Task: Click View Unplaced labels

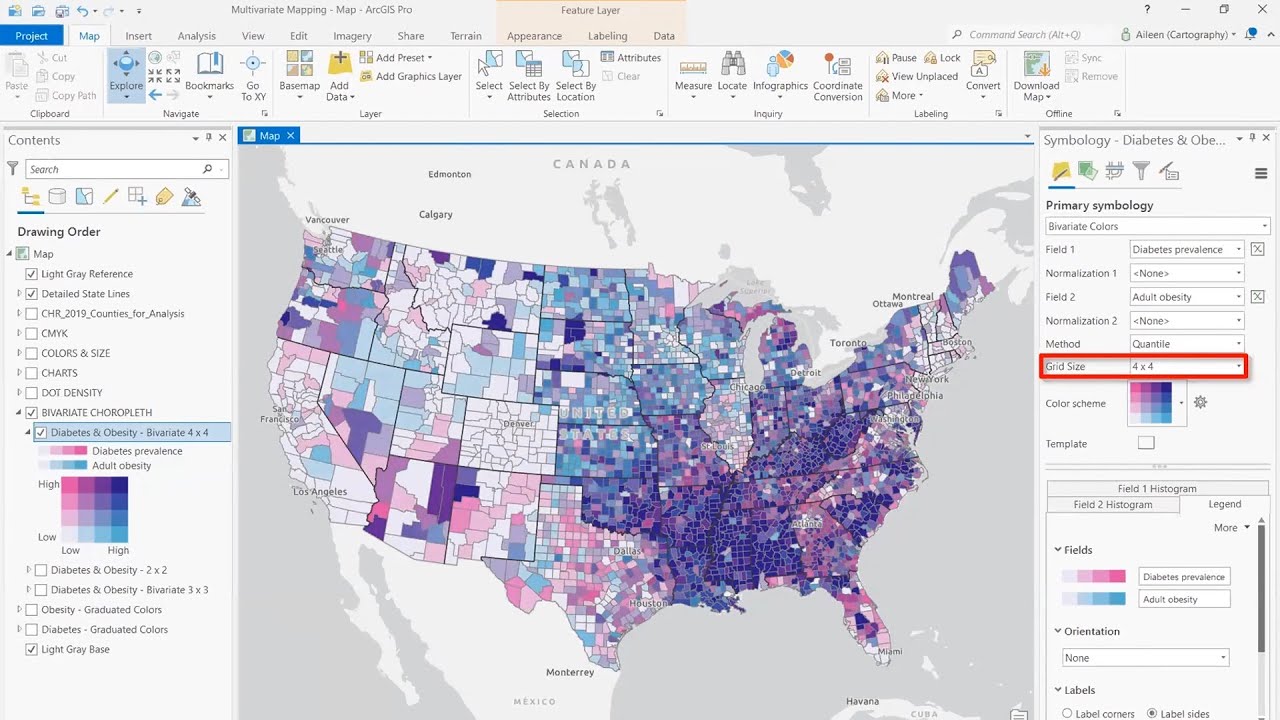Action: coord(917,76)
